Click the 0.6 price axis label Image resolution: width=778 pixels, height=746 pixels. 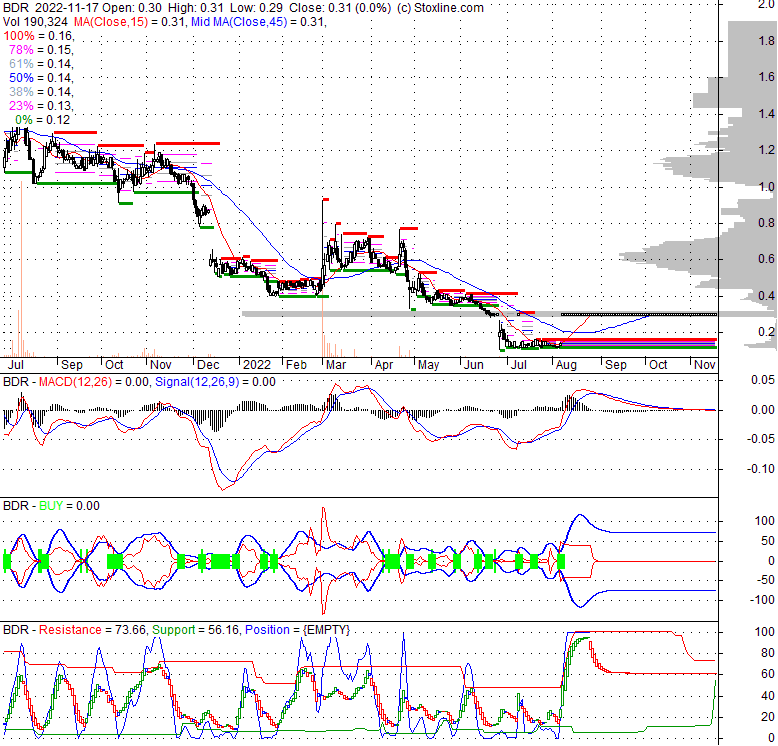coord(766,259)
